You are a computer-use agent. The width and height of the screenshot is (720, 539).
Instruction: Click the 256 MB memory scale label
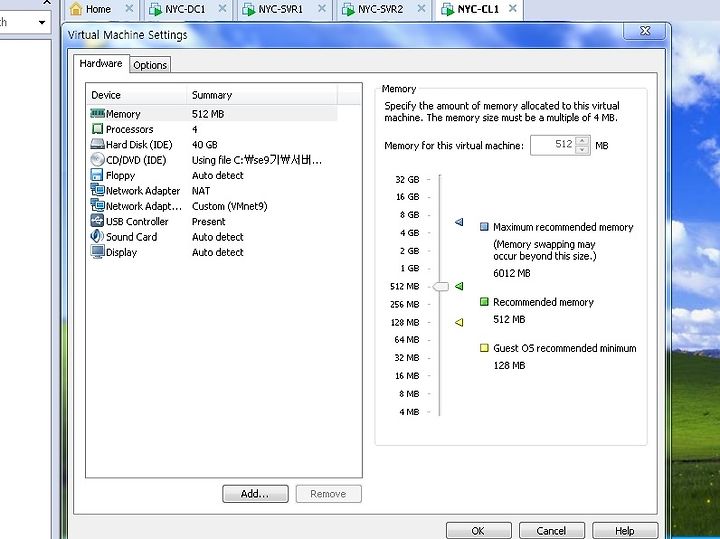pyautogui.click(x=404, y=304)
